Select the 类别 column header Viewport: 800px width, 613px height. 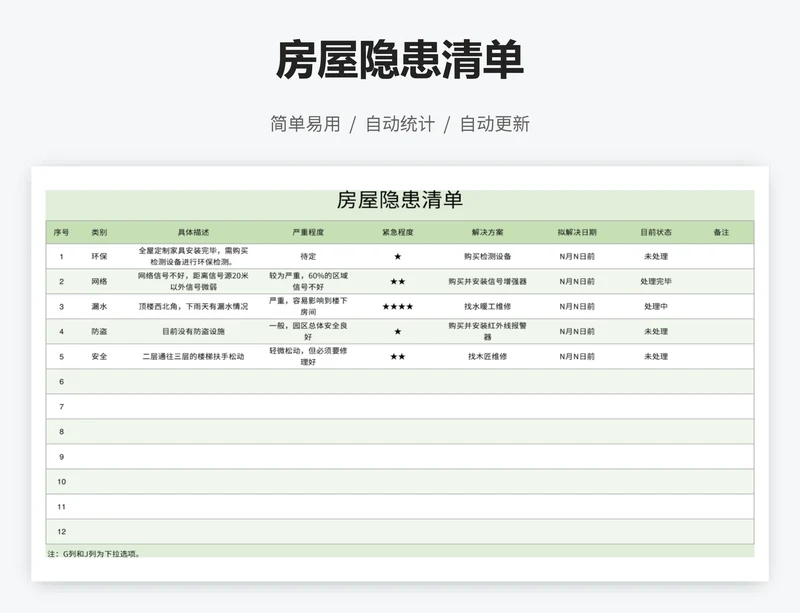pos(99,232)
